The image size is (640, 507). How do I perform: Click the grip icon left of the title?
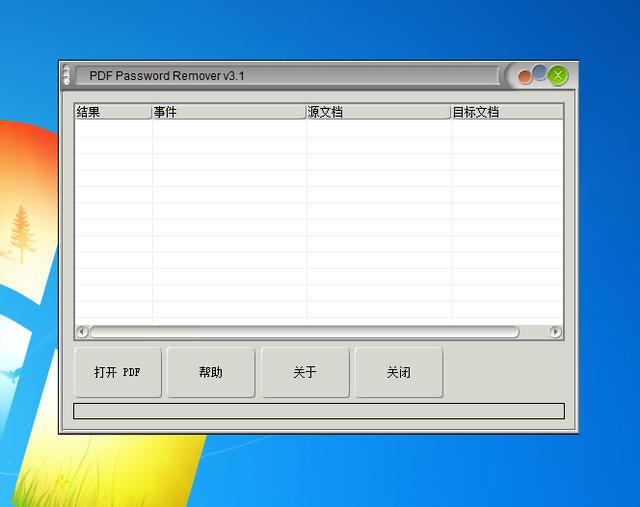coord(67,76)
